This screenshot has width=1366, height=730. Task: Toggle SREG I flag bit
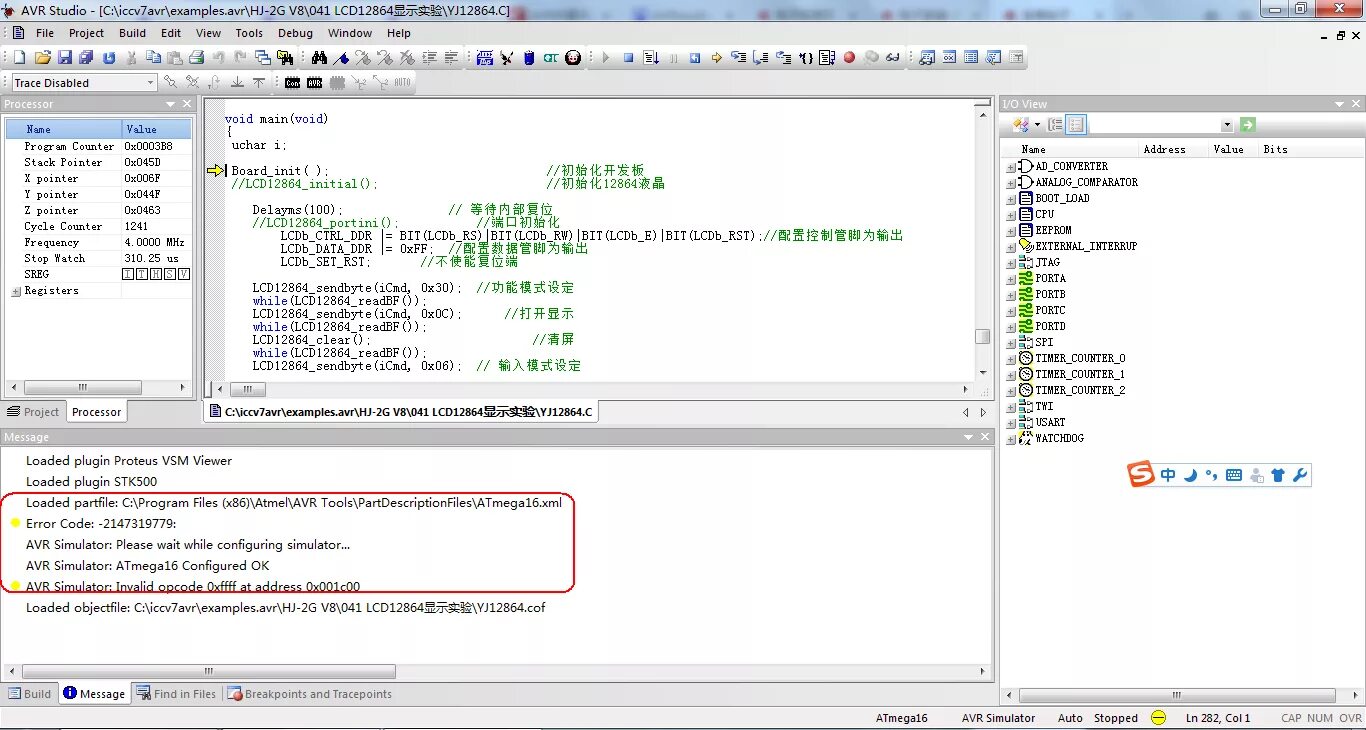pos(127,274)
